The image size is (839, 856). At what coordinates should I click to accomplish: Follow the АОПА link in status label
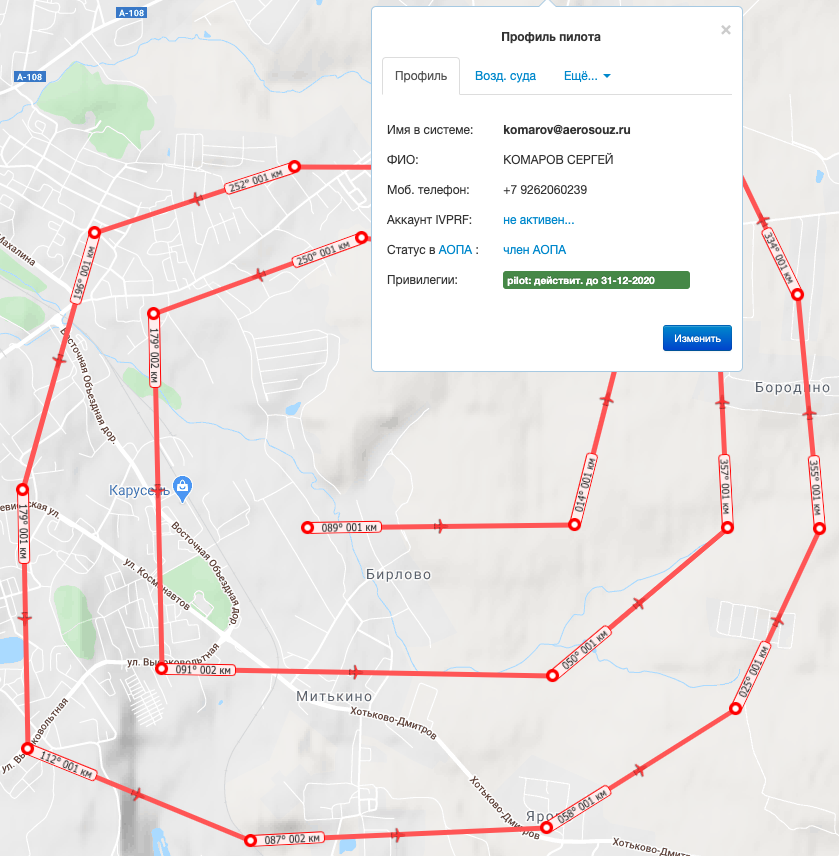pos(455,250)
